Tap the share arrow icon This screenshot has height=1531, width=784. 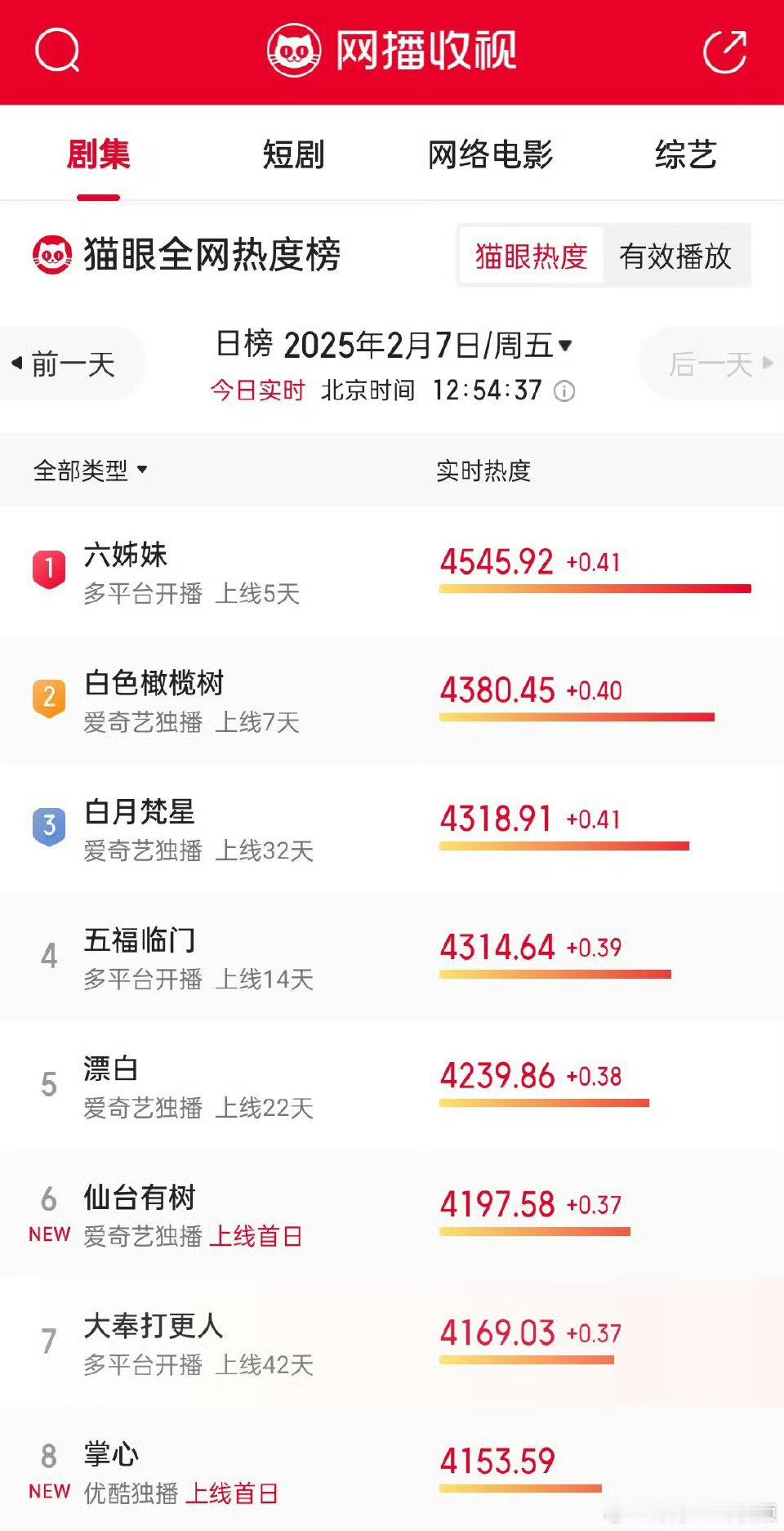coord(724,51)
